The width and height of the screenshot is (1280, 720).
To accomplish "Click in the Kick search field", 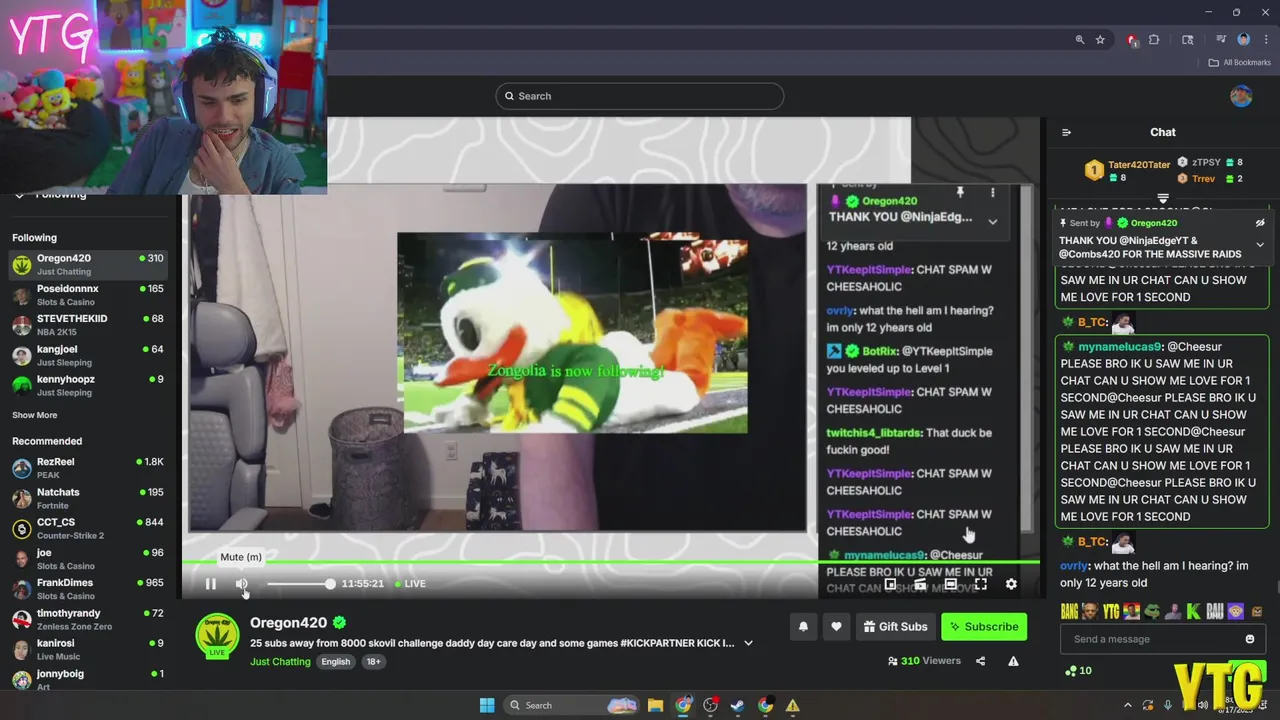I will click(x=639, y=96).
